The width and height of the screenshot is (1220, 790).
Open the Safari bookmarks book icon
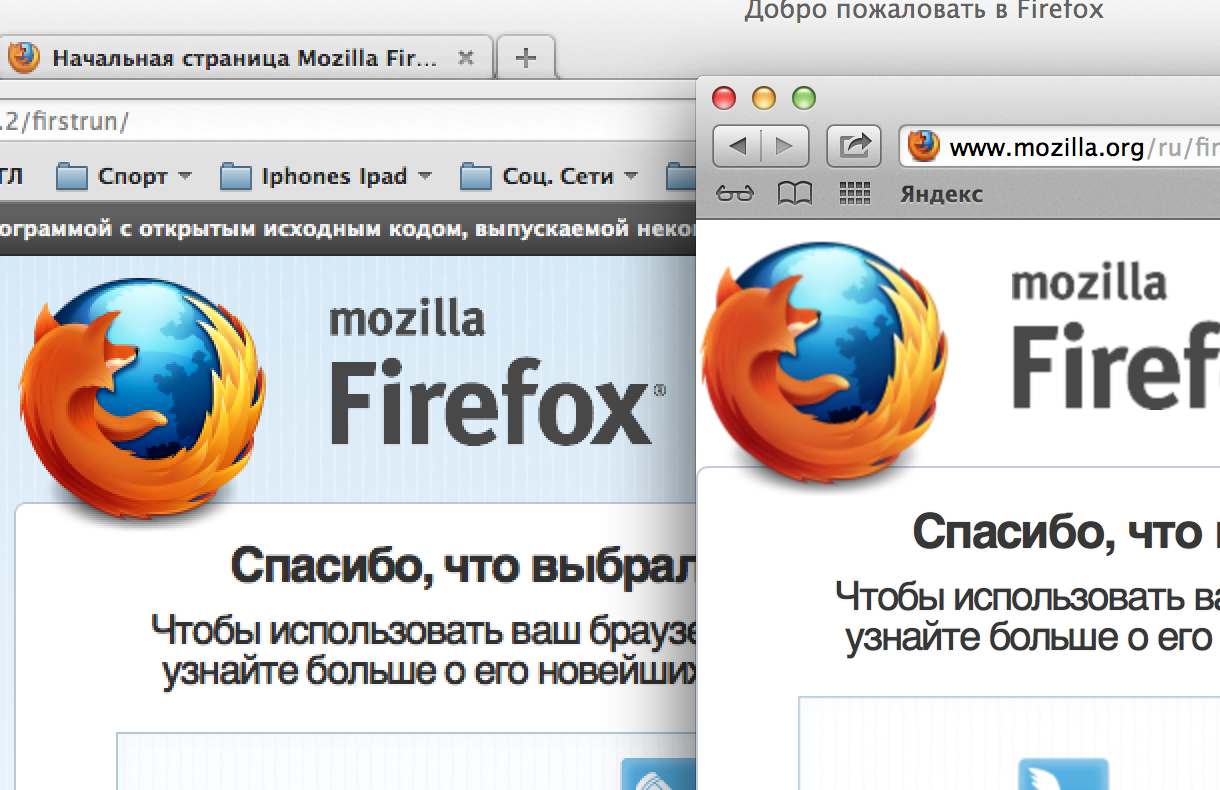click(x=795, y=195)
